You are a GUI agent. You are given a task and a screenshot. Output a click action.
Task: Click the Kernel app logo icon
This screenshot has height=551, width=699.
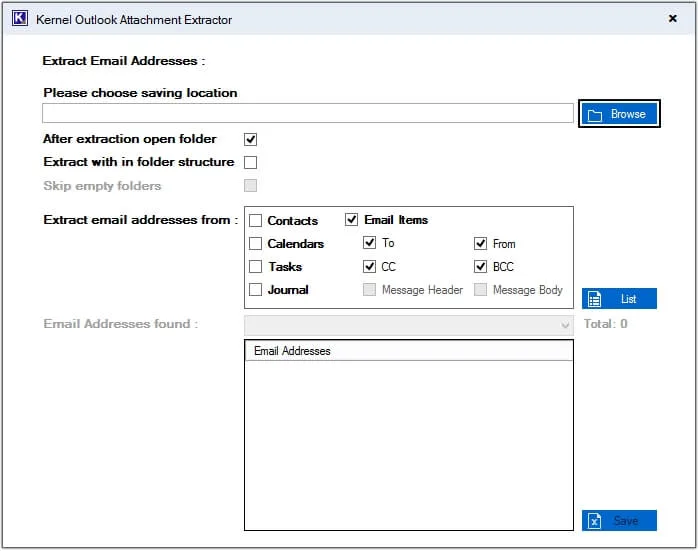(x=20, y=19)
